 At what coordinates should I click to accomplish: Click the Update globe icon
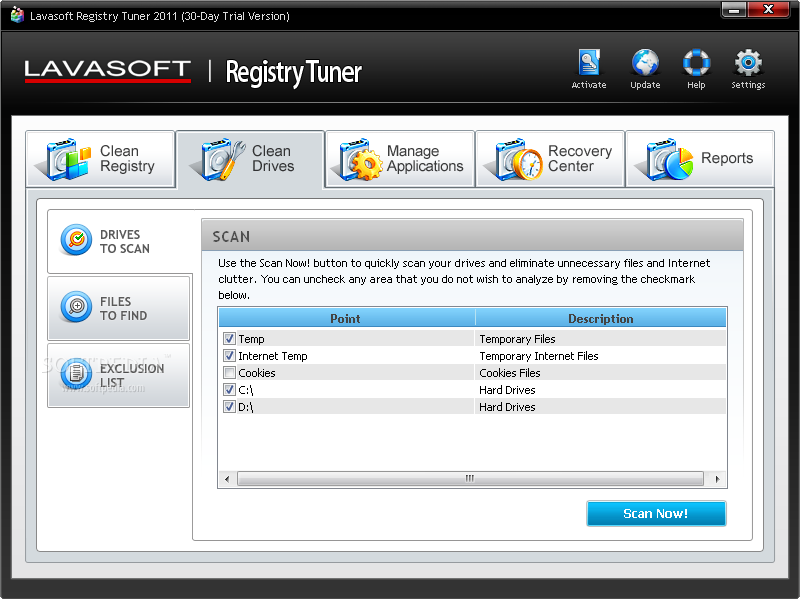645,63
